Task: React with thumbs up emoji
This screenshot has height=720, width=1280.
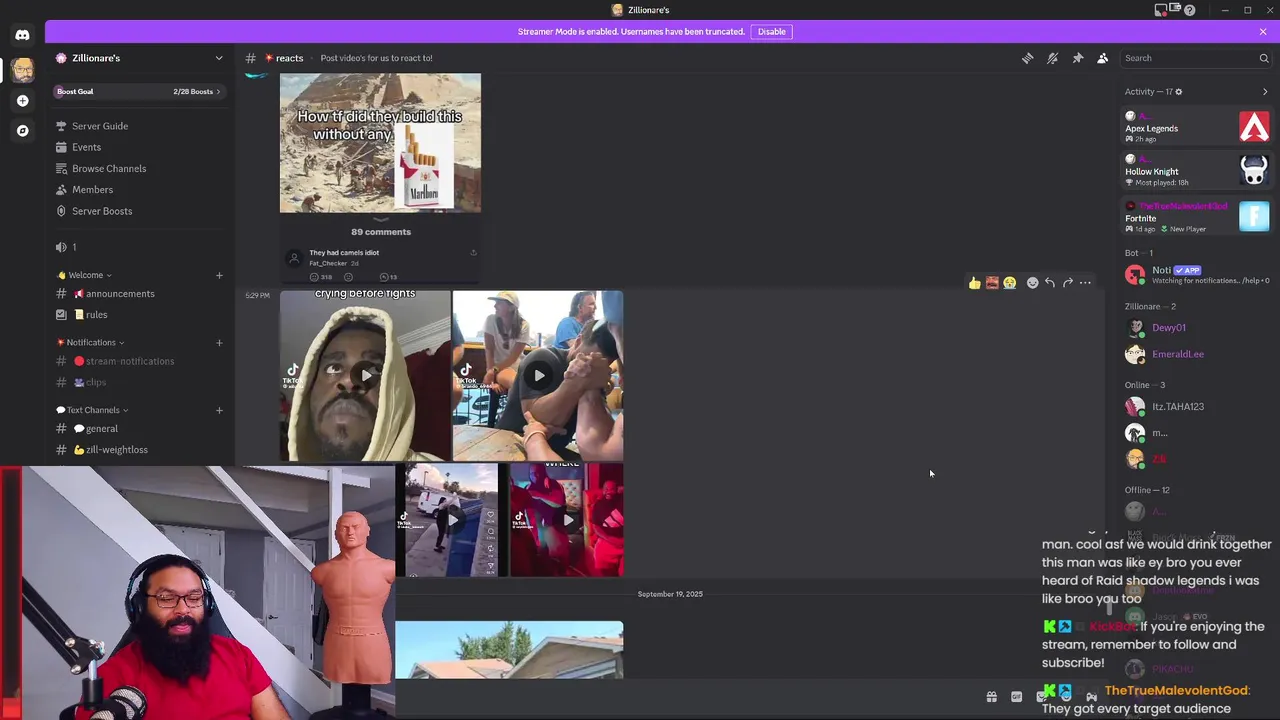Action: click(x=974, y=283)
